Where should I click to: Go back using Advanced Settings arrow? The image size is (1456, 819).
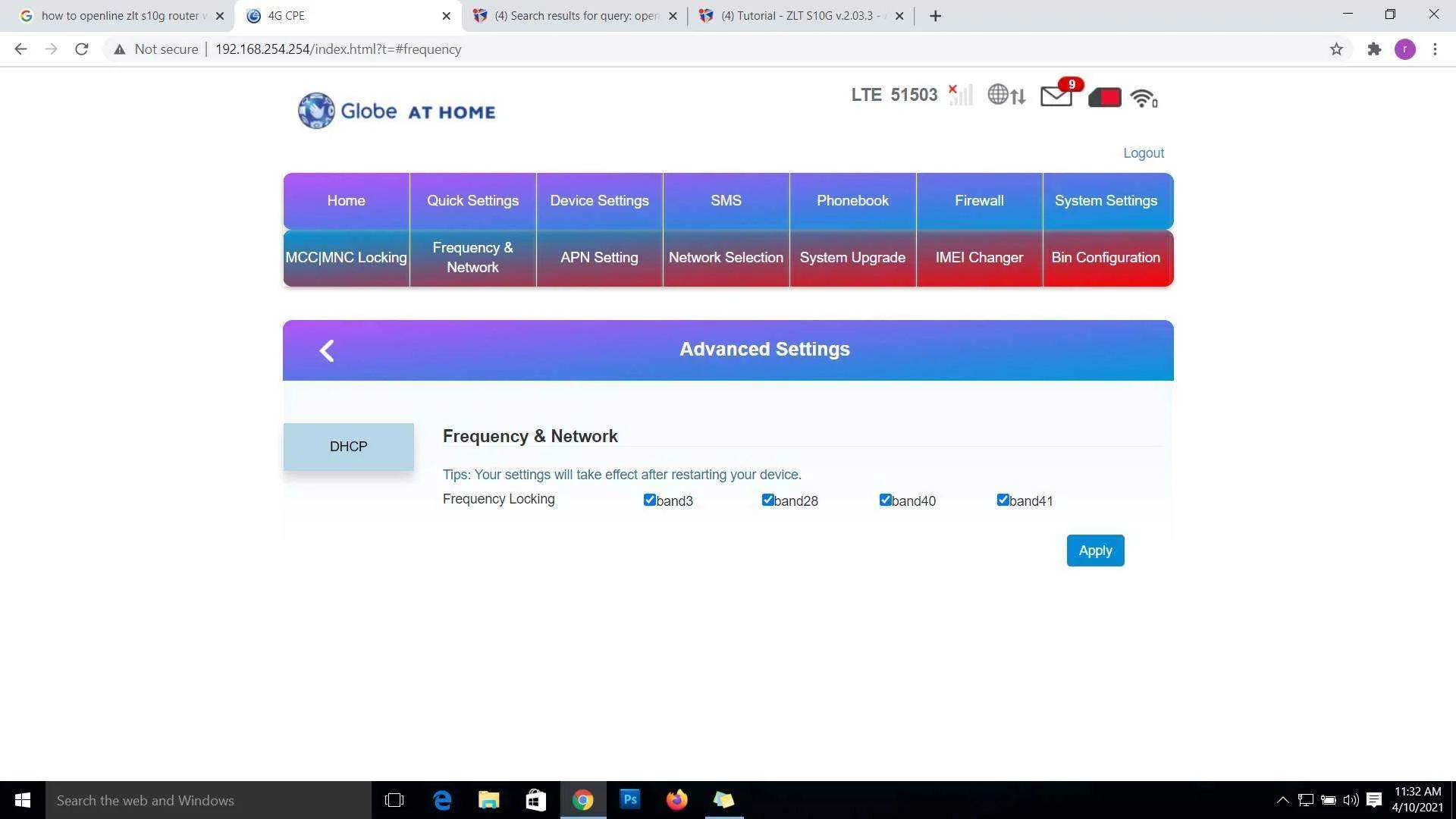point(327,350)
